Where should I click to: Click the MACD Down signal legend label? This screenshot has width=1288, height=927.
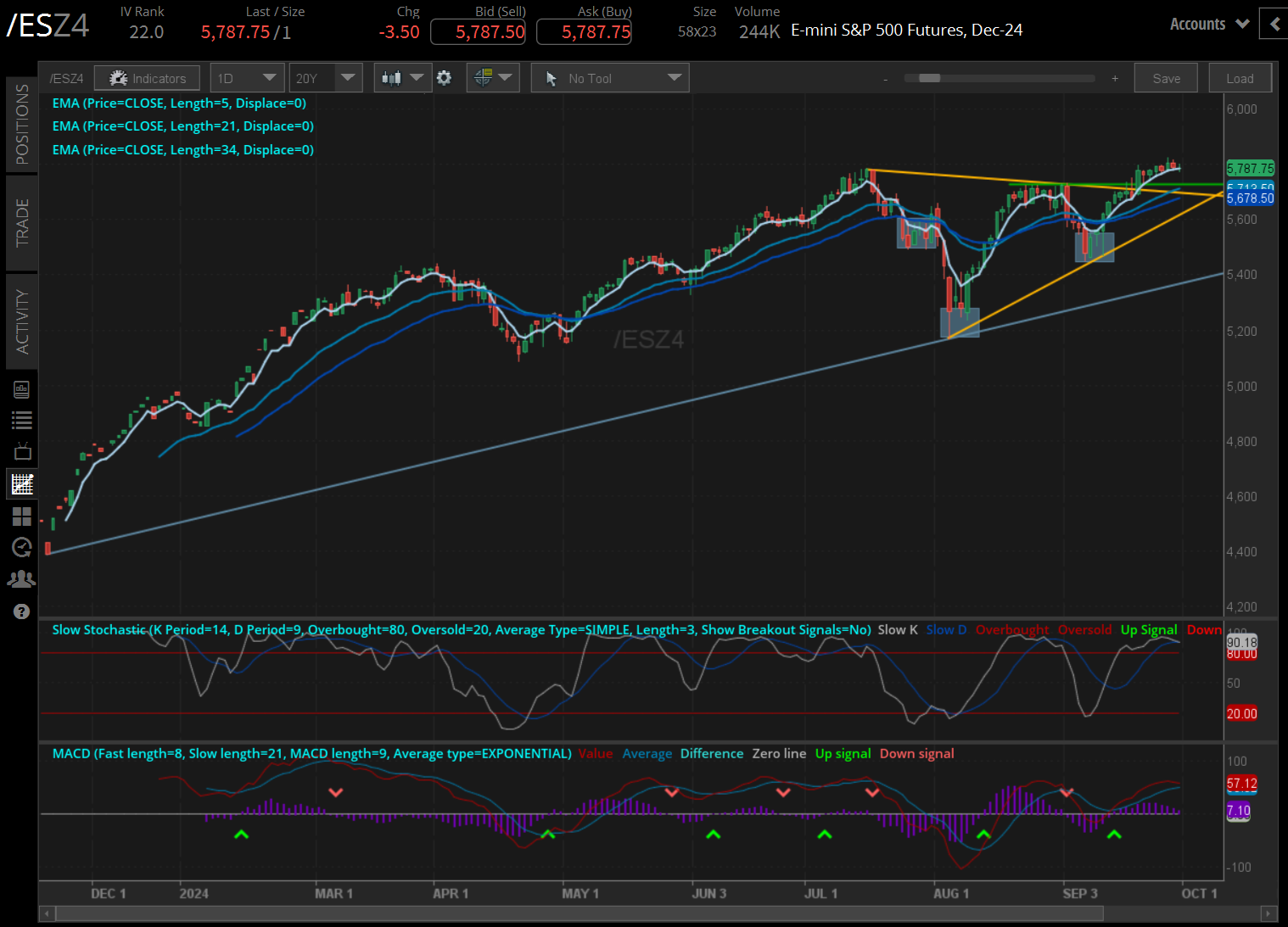click(x=916, y=753)
